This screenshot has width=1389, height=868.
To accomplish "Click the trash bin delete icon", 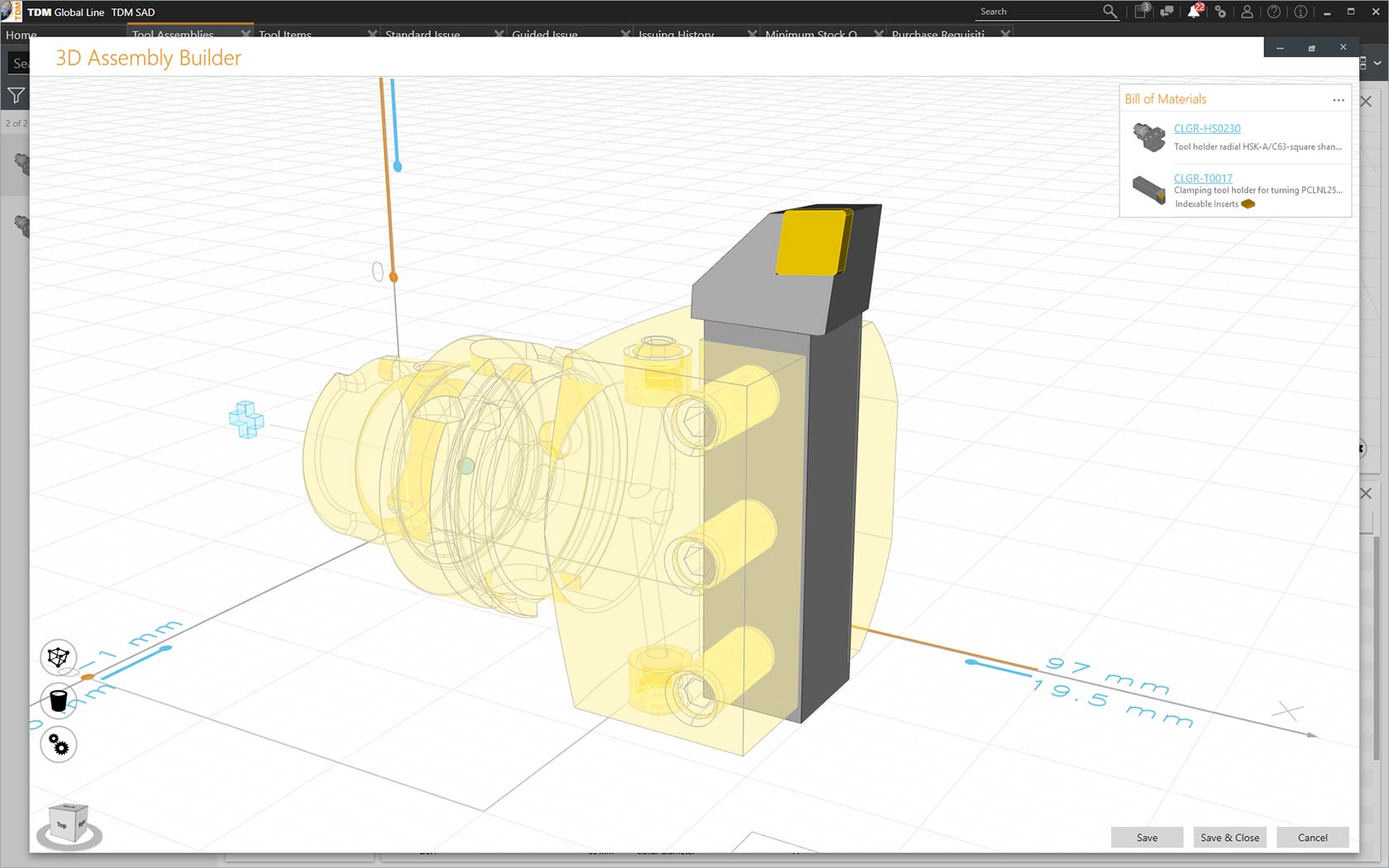I will (x=58, y=701).
